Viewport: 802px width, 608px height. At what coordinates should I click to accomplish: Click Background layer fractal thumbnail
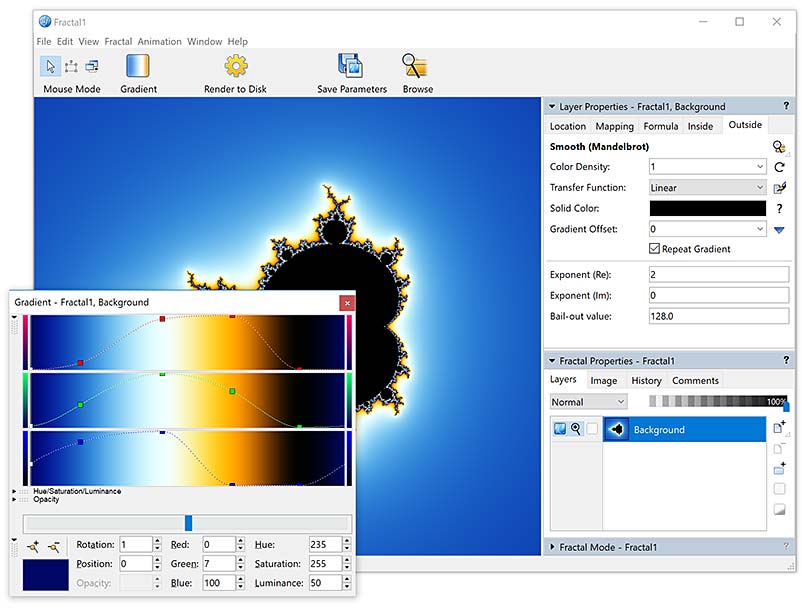click(x=616, y=430)
